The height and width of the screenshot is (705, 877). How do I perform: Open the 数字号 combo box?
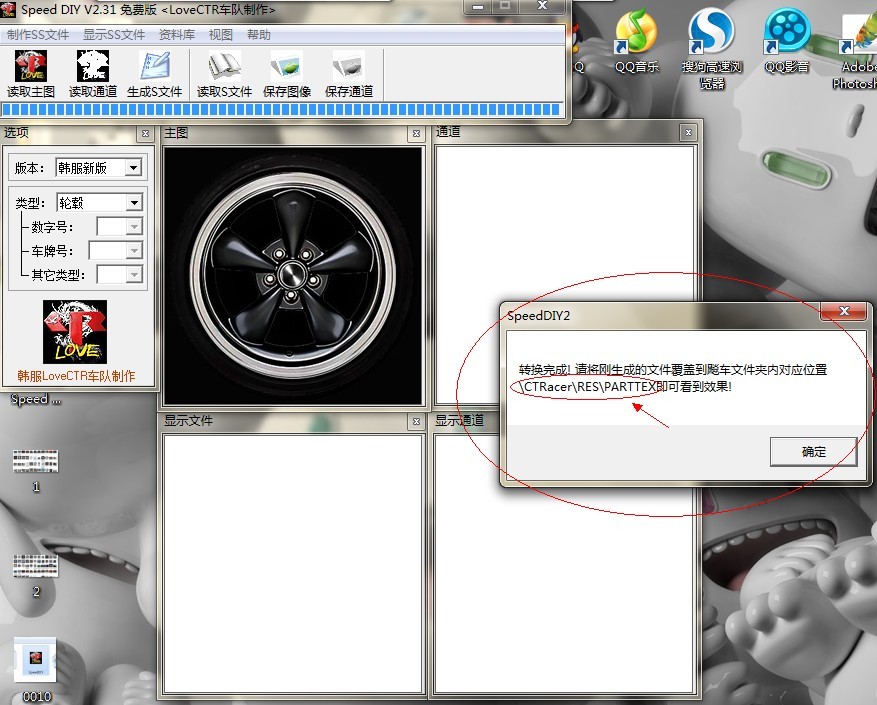pos(133,227)
